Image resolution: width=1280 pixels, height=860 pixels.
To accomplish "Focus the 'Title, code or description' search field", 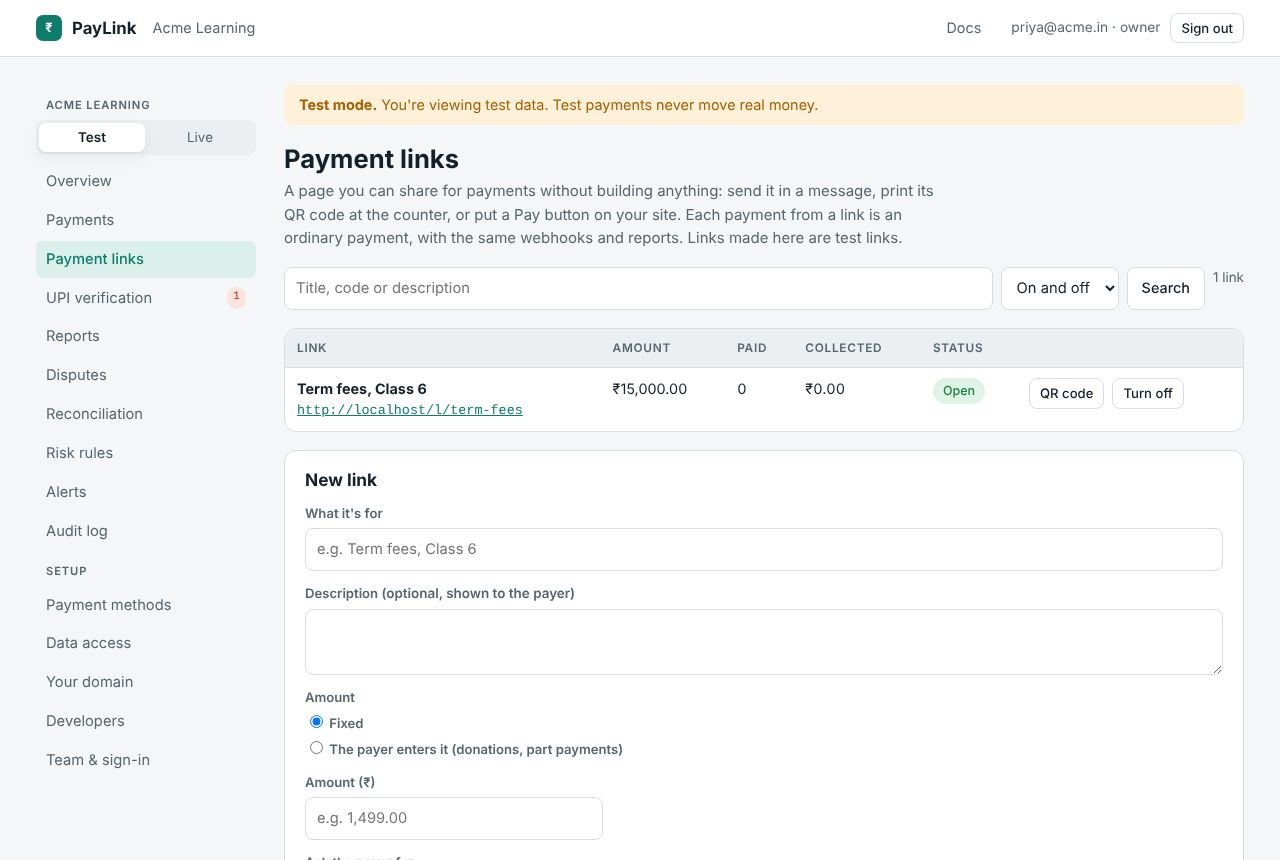I will click(638, 288).
